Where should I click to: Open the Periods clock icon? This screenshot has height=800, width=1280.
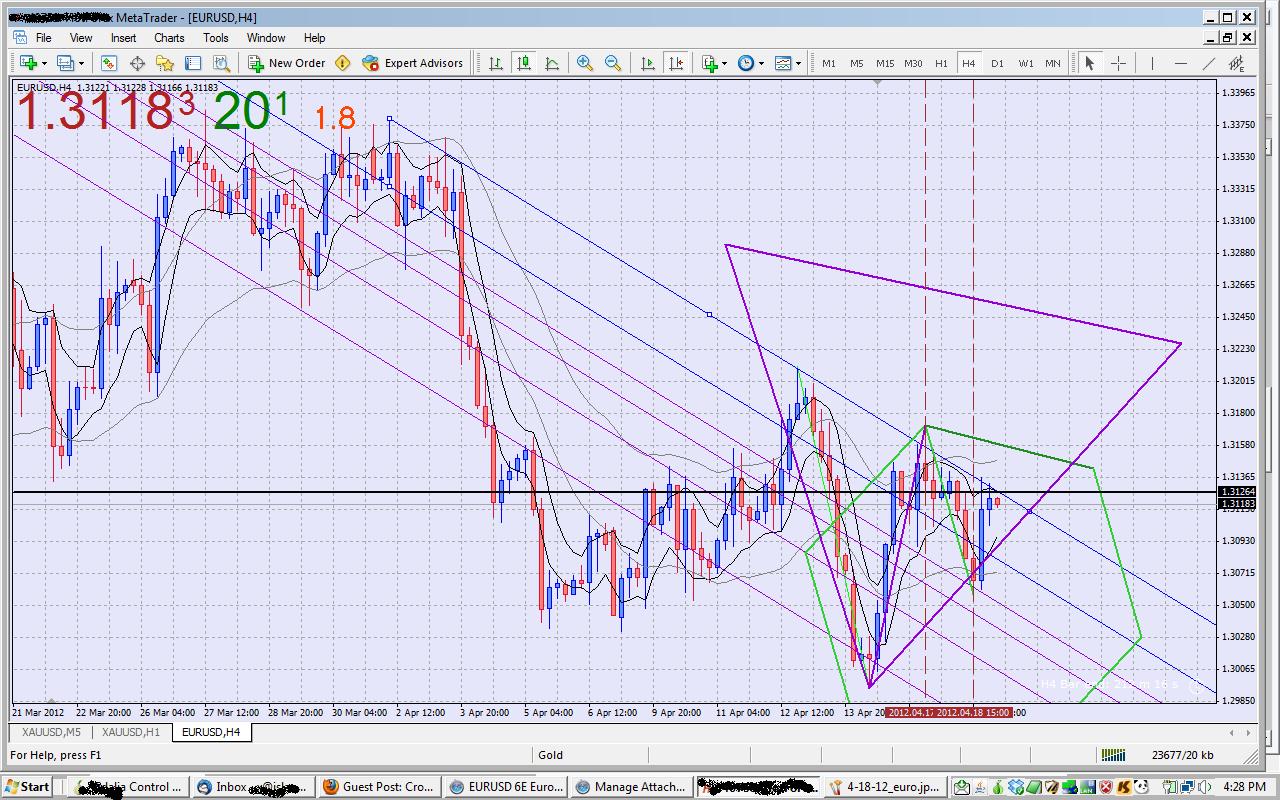click(x=746, y=63)
